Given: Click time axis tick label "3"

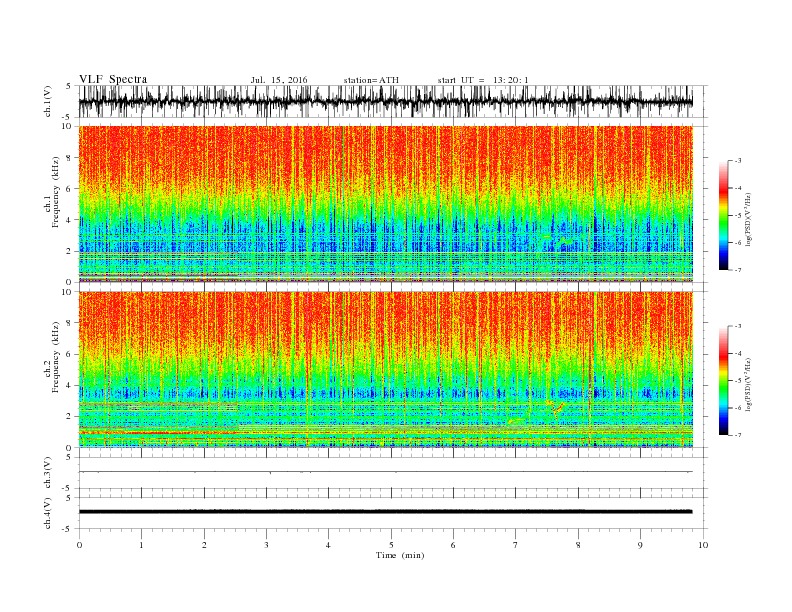Looking at the screenshot, I should pos(266,545).
